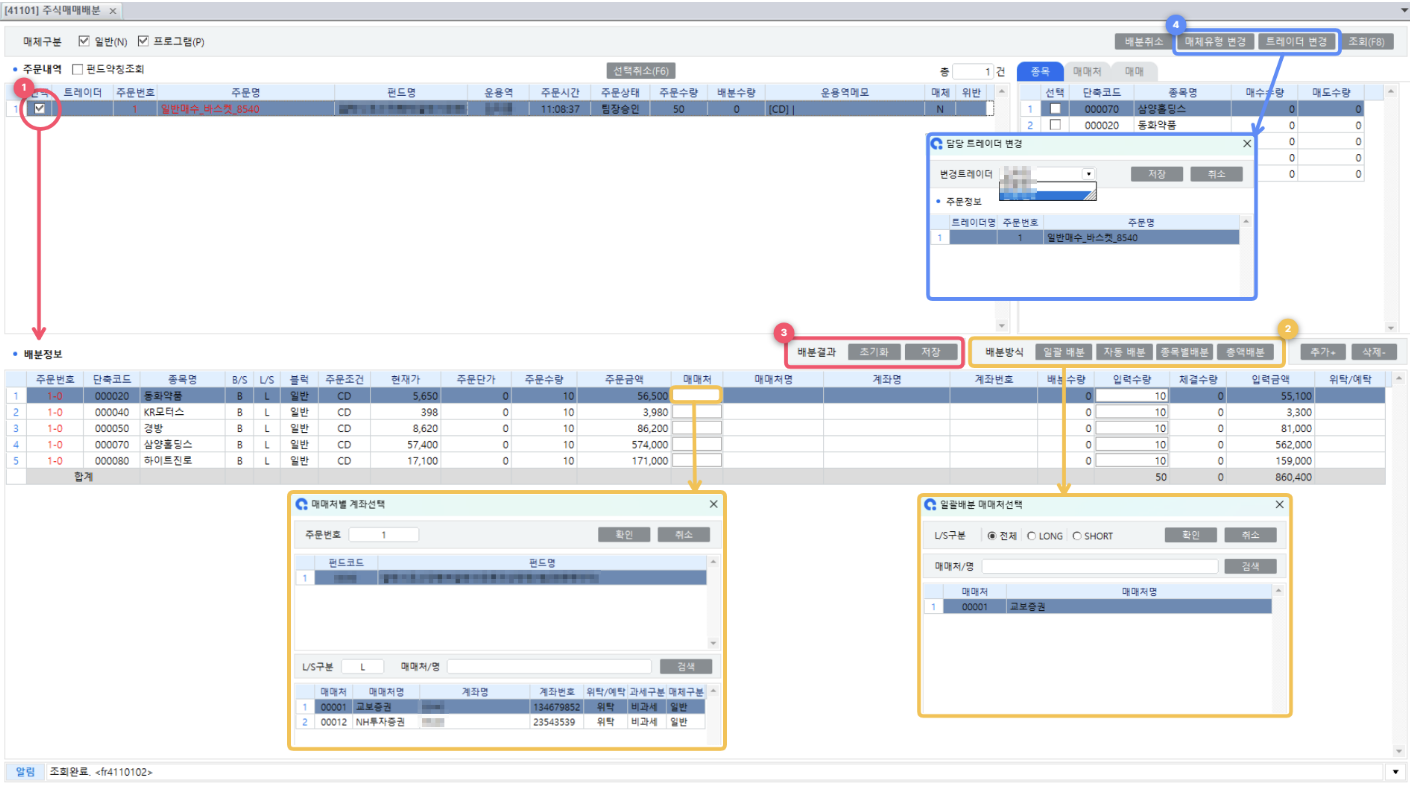Screen dimensions: 1410x785
Task: Uncheck the order row 1 selection checkbox
Action: (40, 109)
